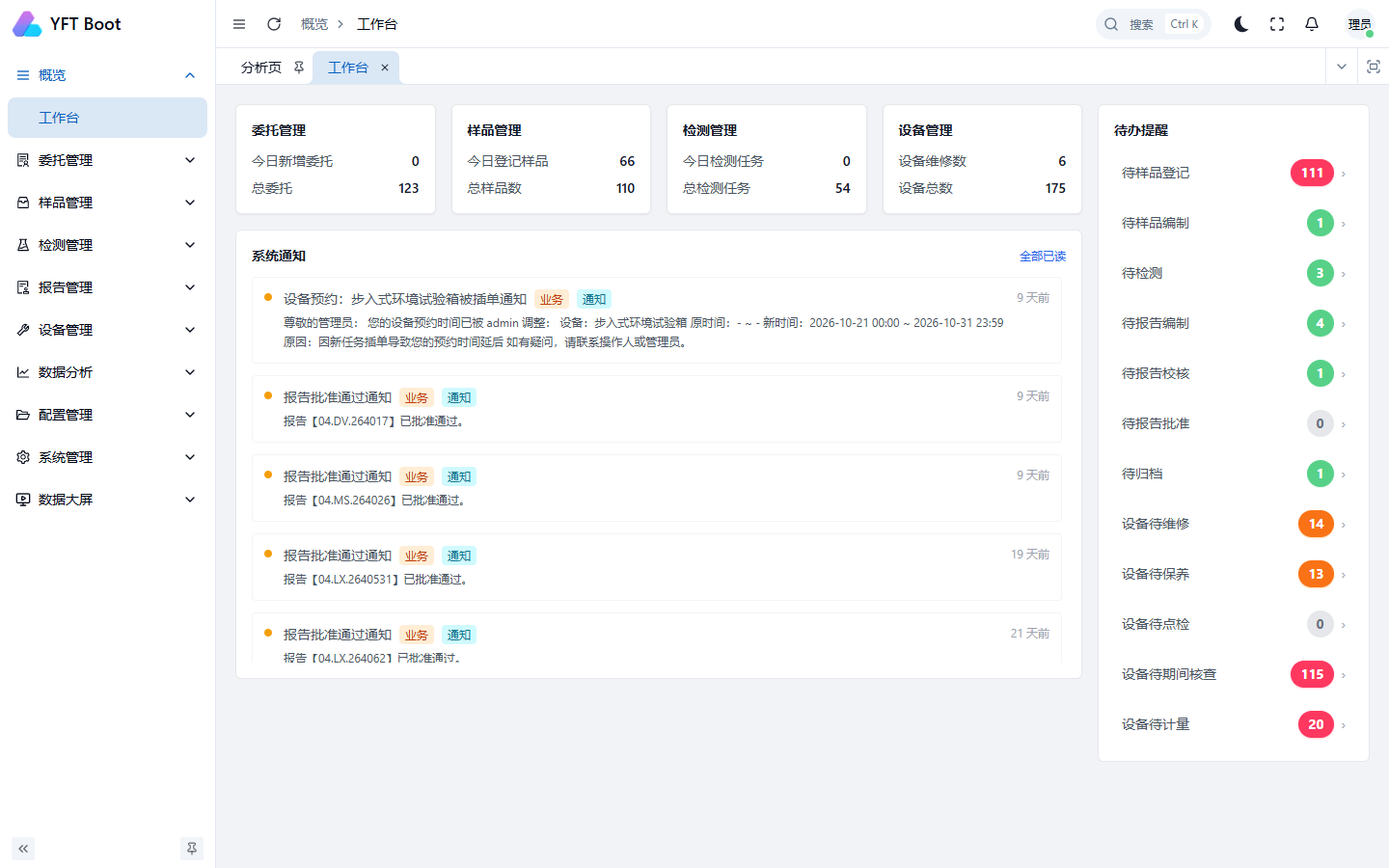The width and height of the screenshot is (1389, 868).
Task: Click 全部已读 link
Action: tap(1043, 257)
